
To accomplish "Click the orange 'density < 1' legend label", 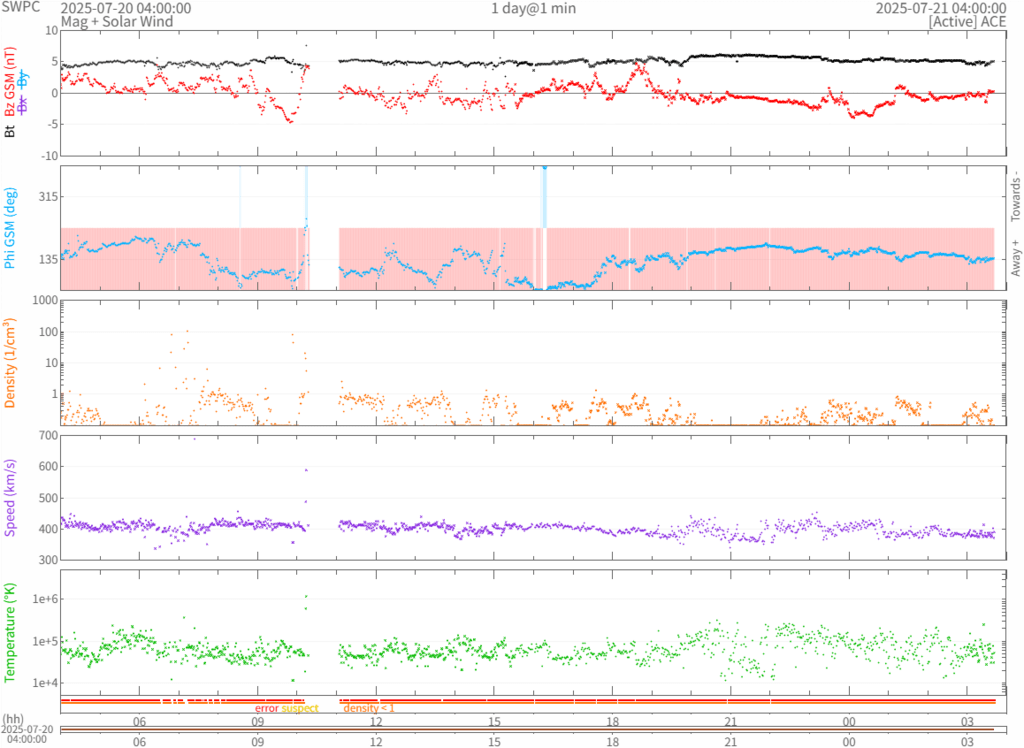I will pos(369,708).
